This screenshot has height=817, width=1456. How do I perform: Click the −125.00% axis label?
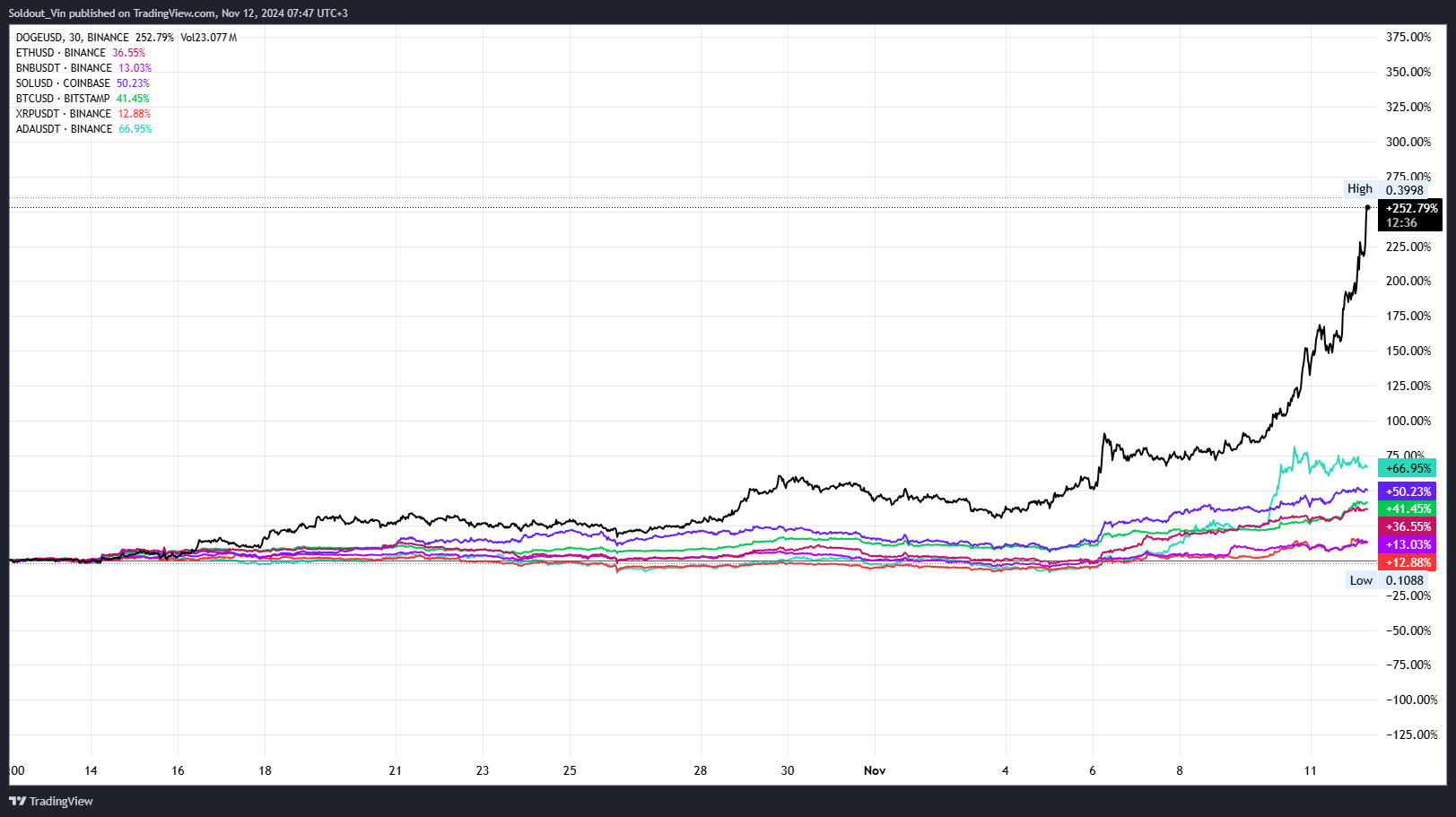pos(1411,734)
